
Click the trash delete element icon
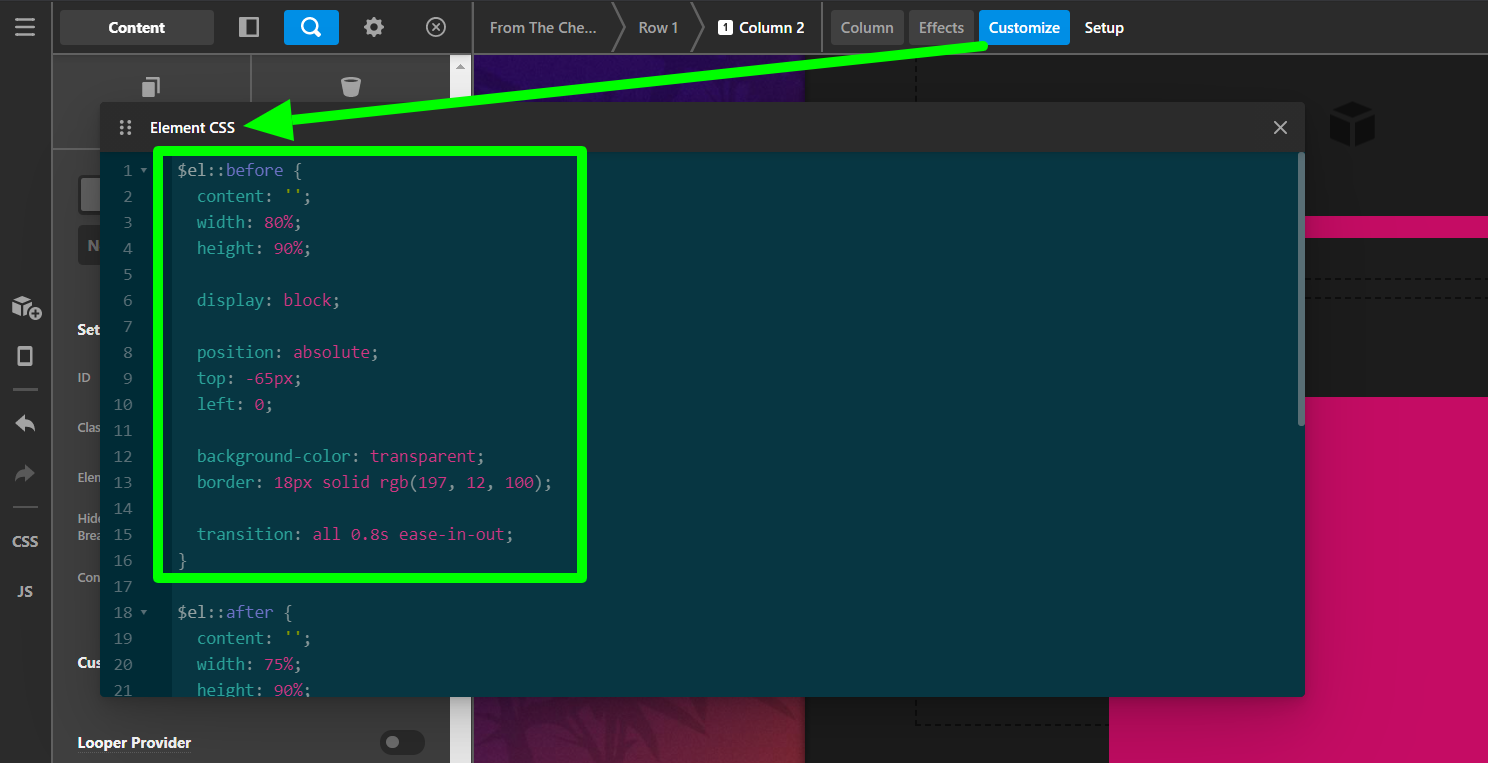(350, 86)
